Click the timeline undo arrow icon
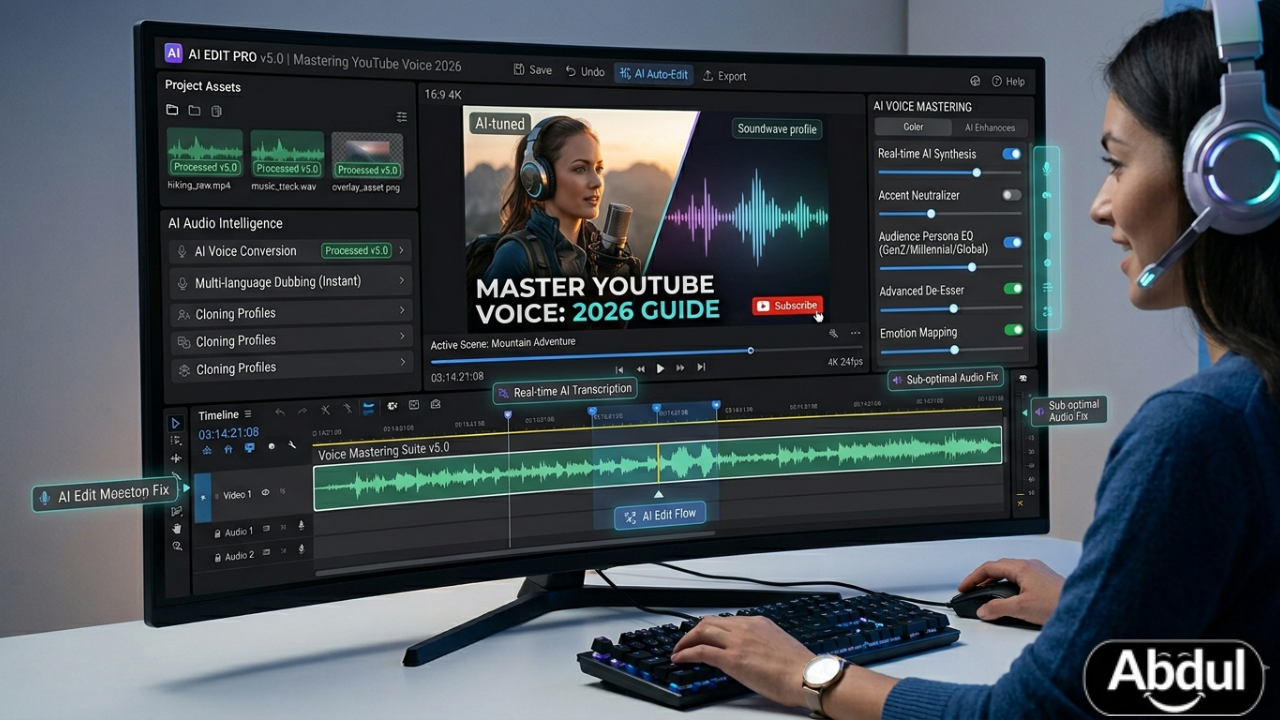This screenshot has width=1280, height=720. pos(280,412)
